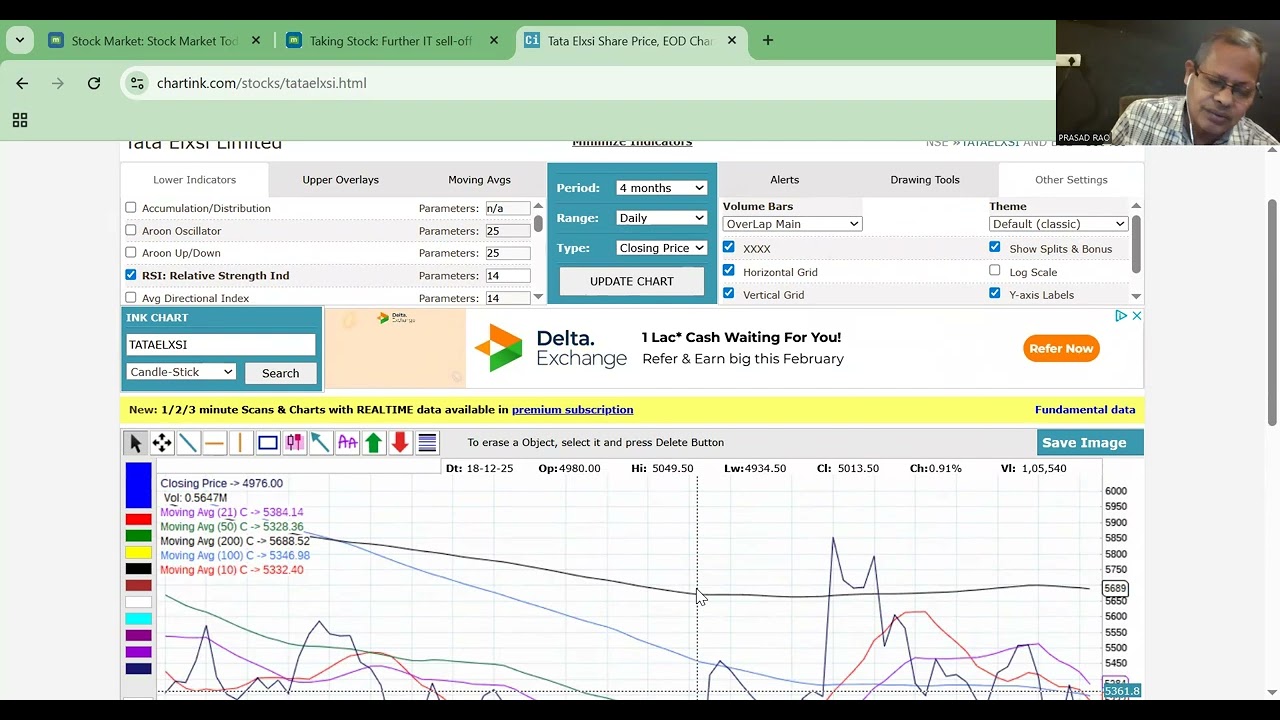Select the parallel lines (Fibonacci) tool
Screen dimensions: 1280x720
427,442
